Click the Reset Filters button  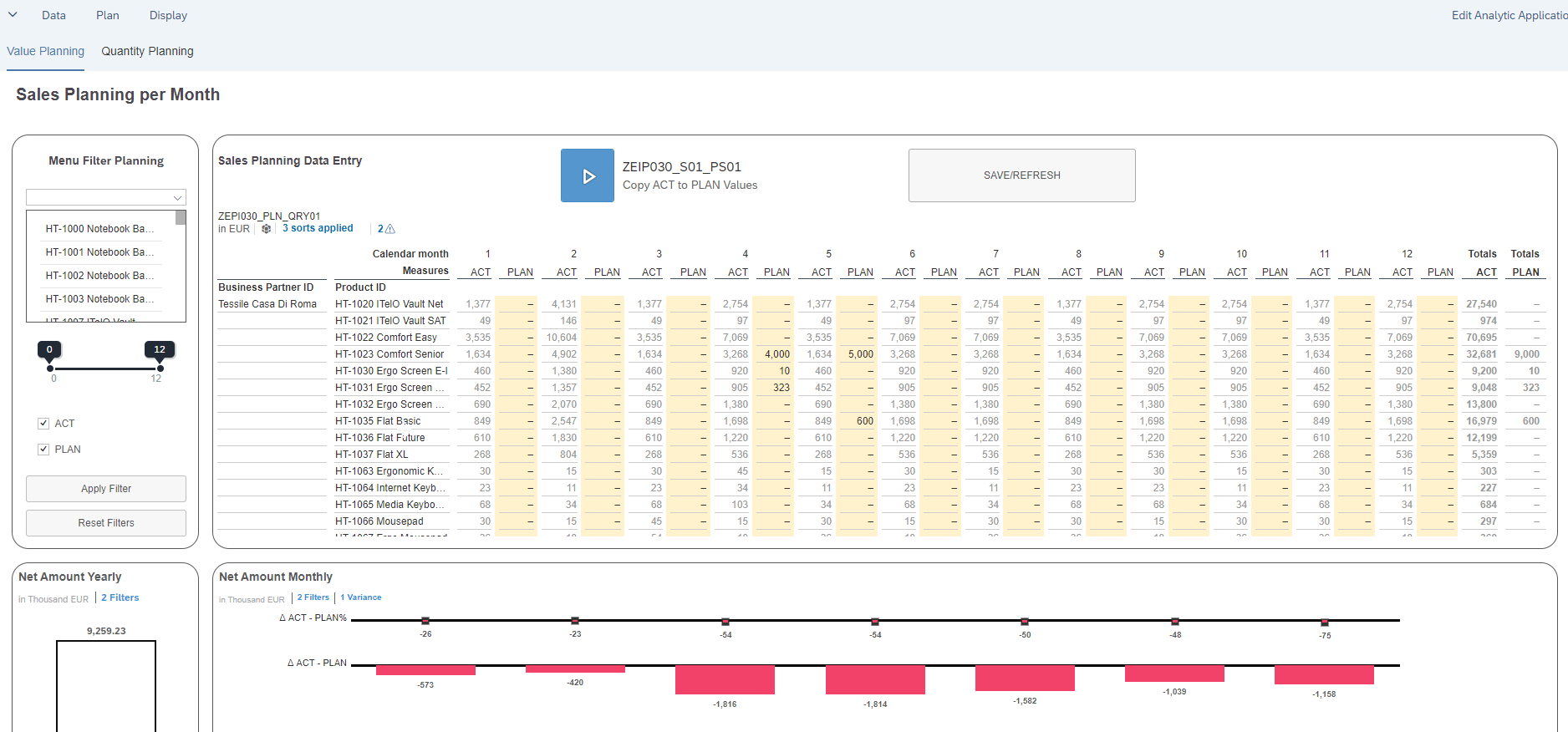106,523
